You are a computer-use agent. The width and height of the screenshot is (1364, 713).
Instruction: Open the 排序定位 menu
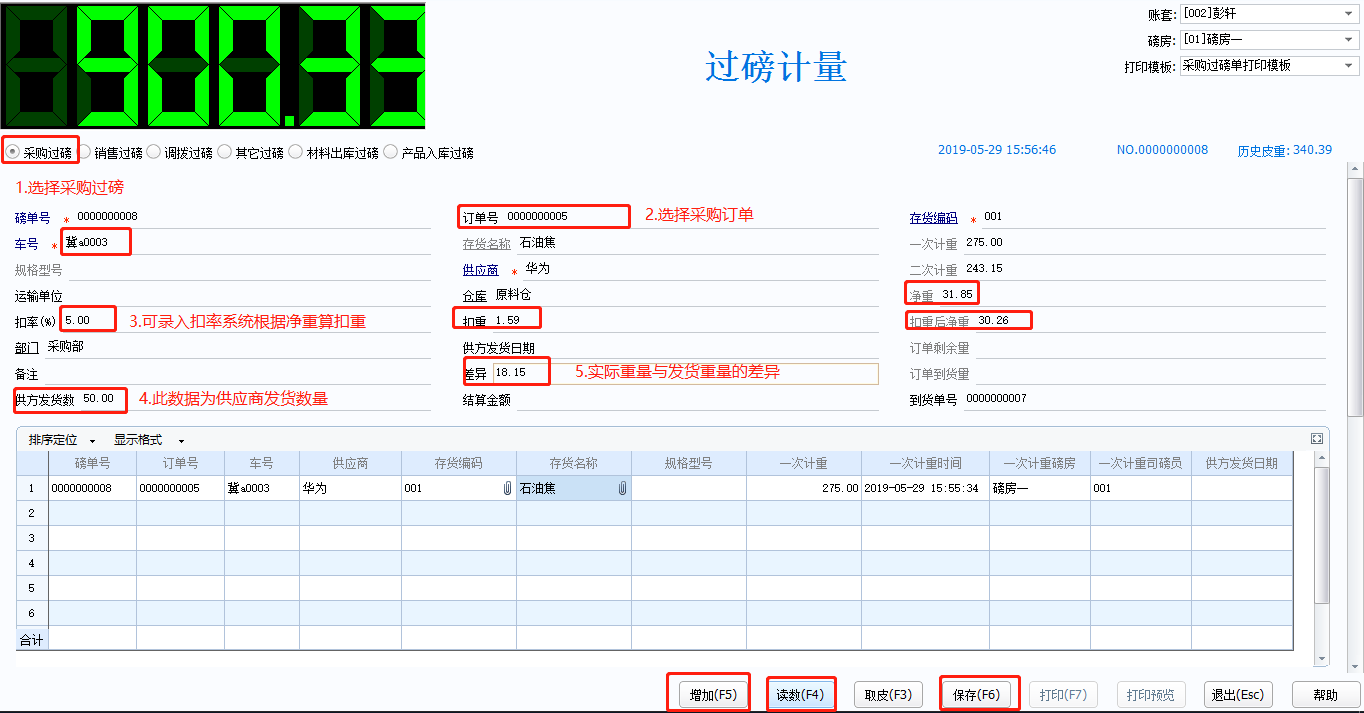[63, 440]
